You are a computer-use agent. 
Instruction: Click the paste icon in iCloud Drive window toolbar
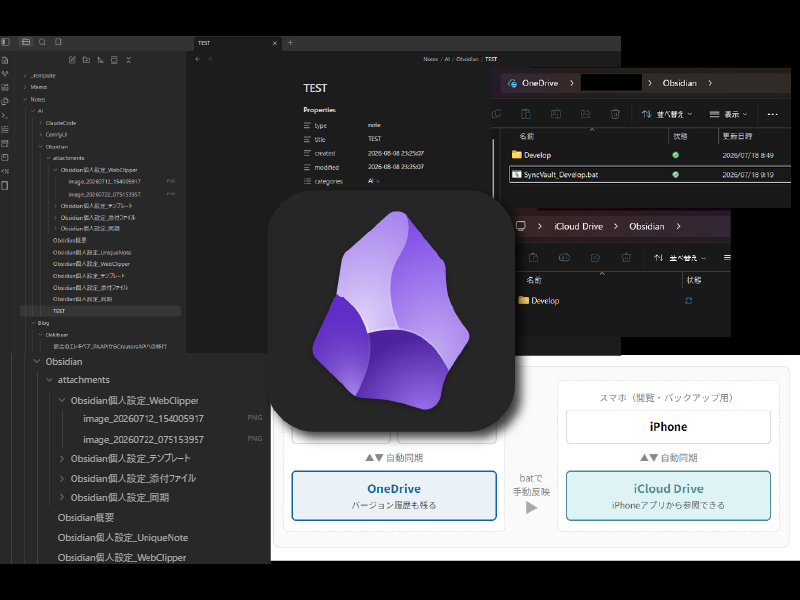click(x=533, y=258)
